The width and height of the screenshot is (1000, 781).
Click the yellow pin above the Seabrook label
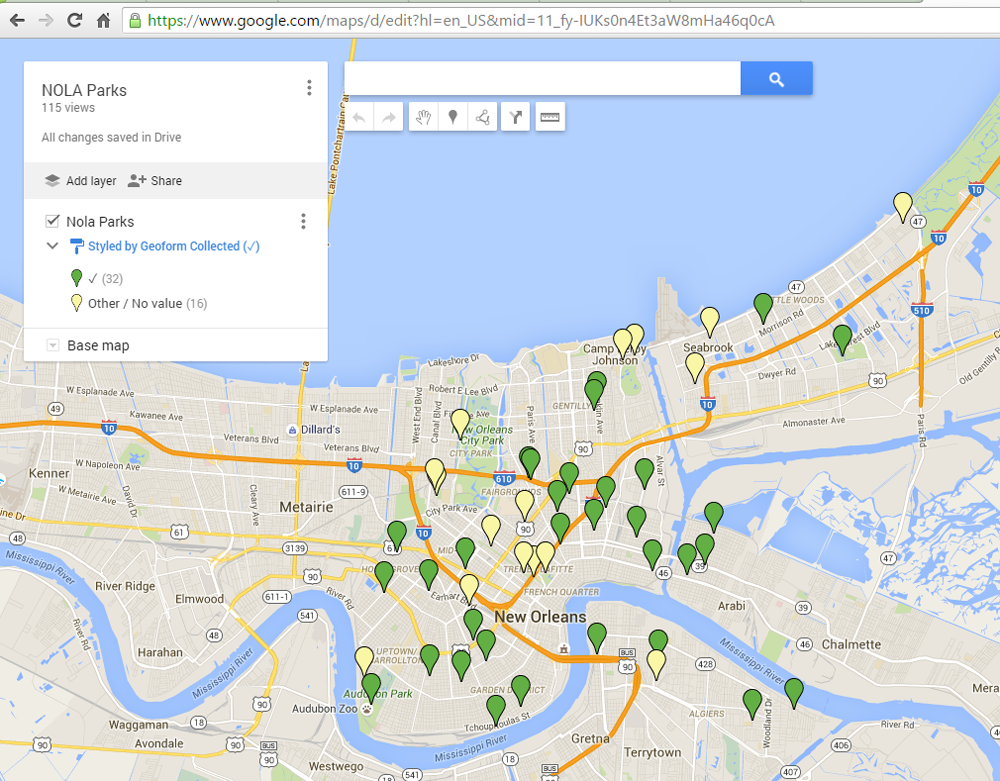tap(710, 320)
